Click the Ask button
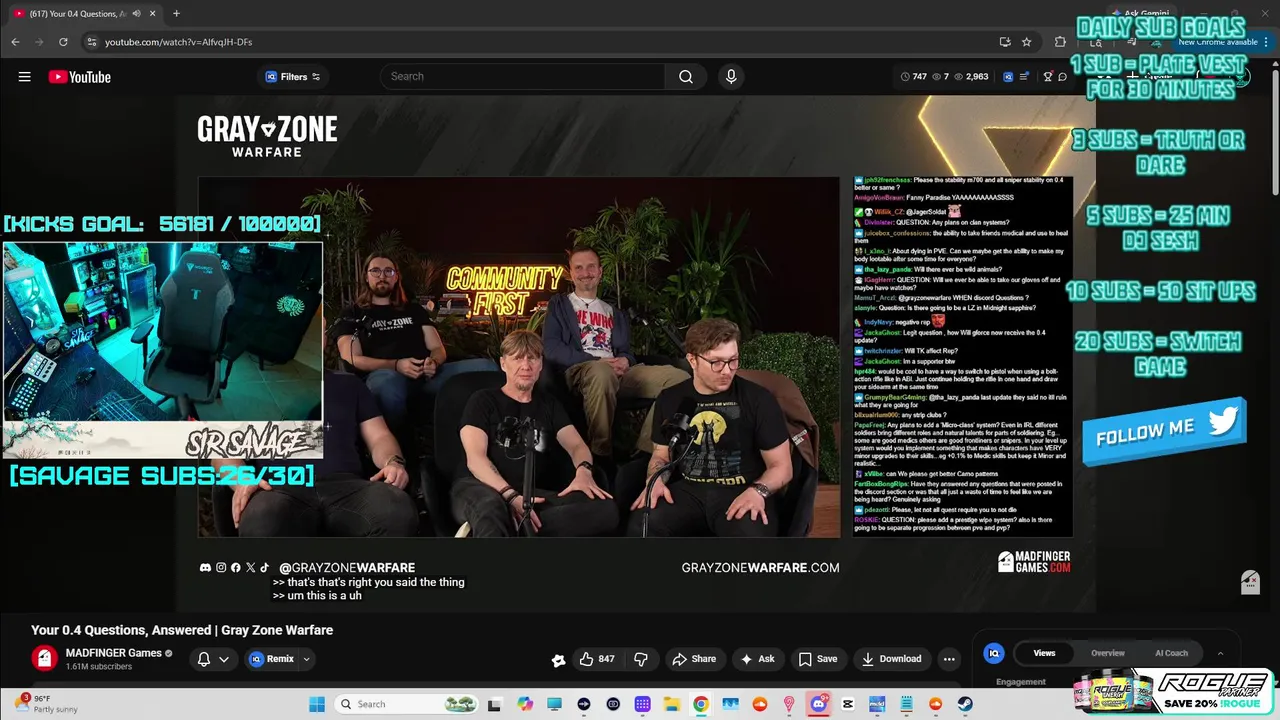 [757, 659]
